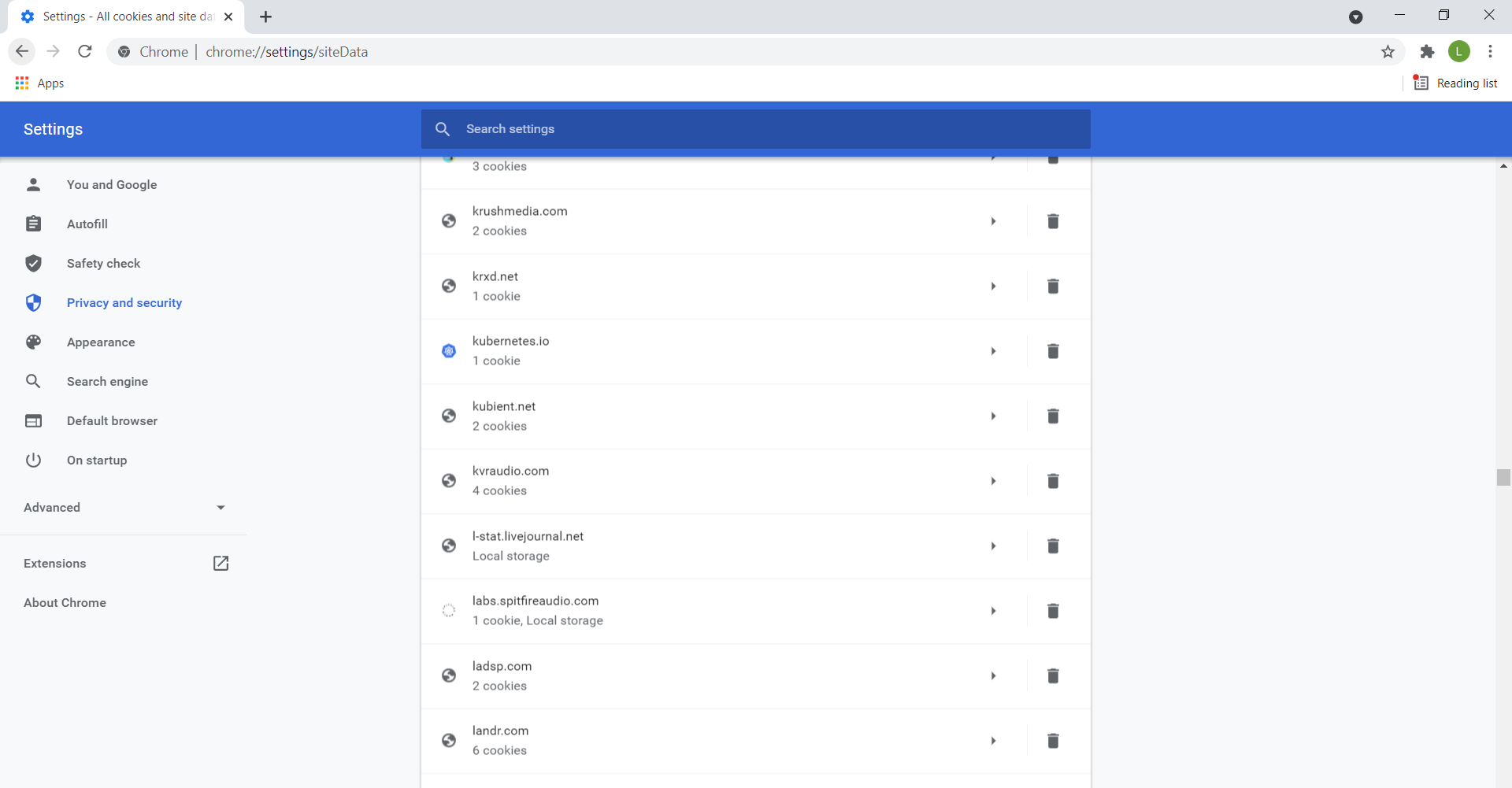Image resolution: width=1512 pixels, height=788 pixels.
Task: Expand kubient.net cookie details
Action: [994, 416]
